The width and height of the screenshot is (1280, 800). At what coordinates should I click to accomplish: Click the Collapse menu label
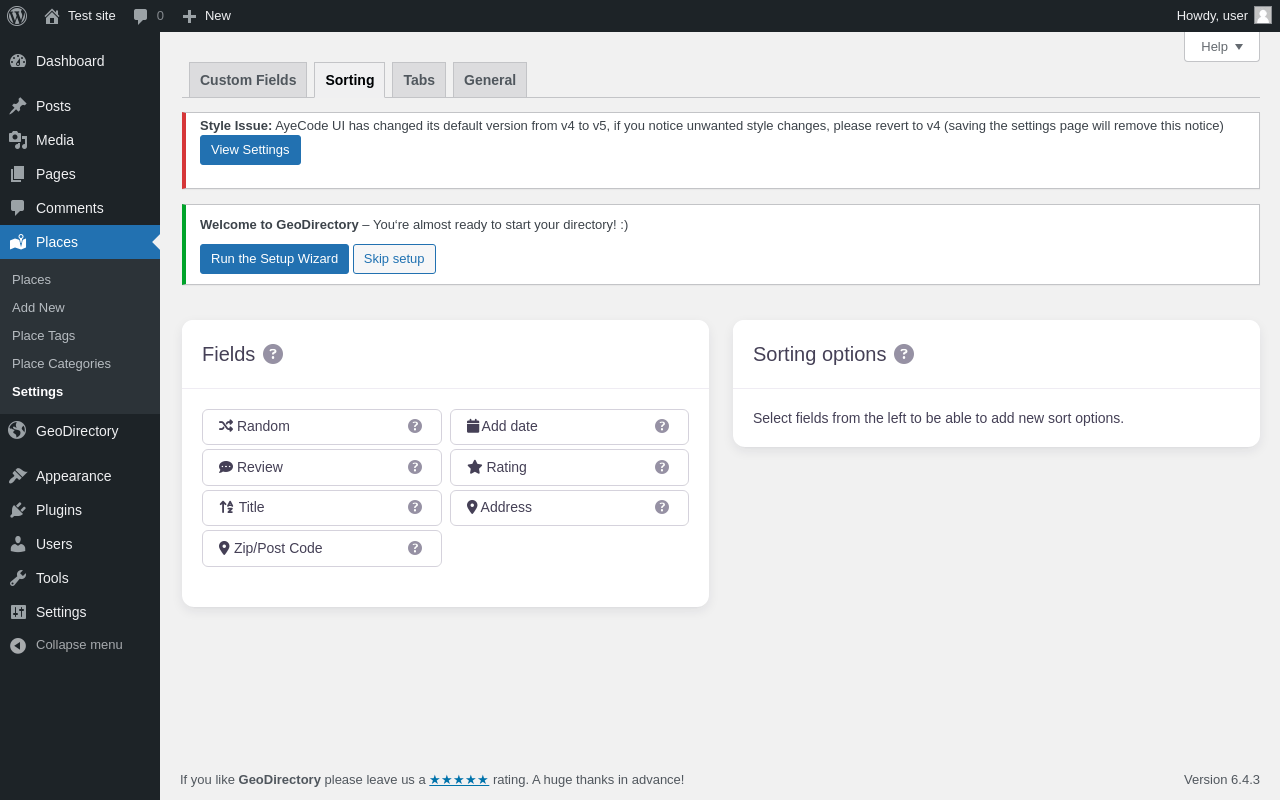click(79, 645)
